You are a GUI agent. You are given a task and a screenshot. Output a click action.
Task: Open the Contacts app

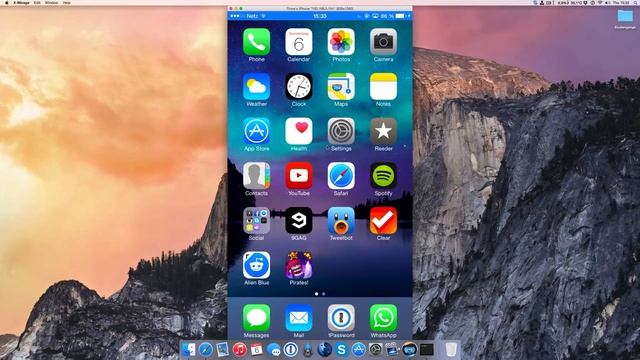[x=256, y=176]
